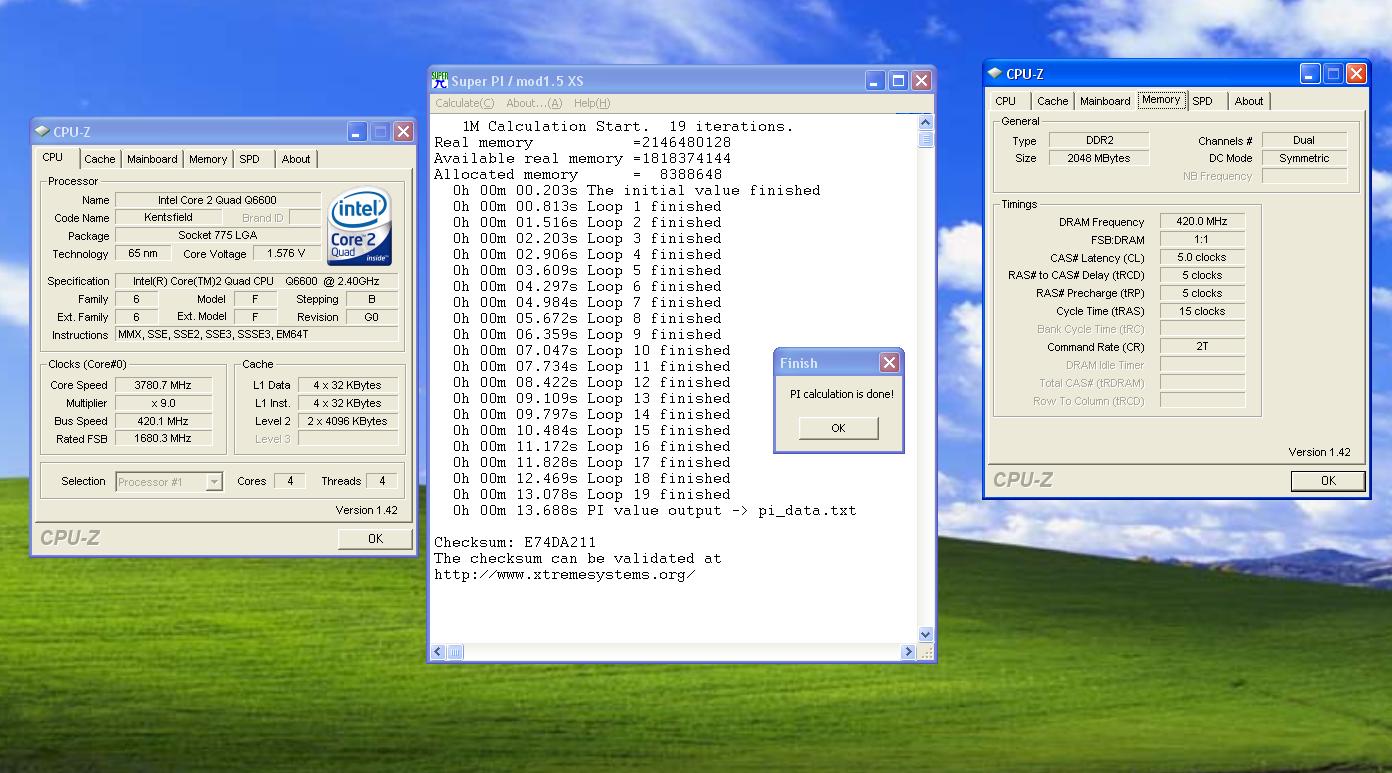Click the Super PI title bar icon
Screen dimensions: 1392x773
point(439,81)
